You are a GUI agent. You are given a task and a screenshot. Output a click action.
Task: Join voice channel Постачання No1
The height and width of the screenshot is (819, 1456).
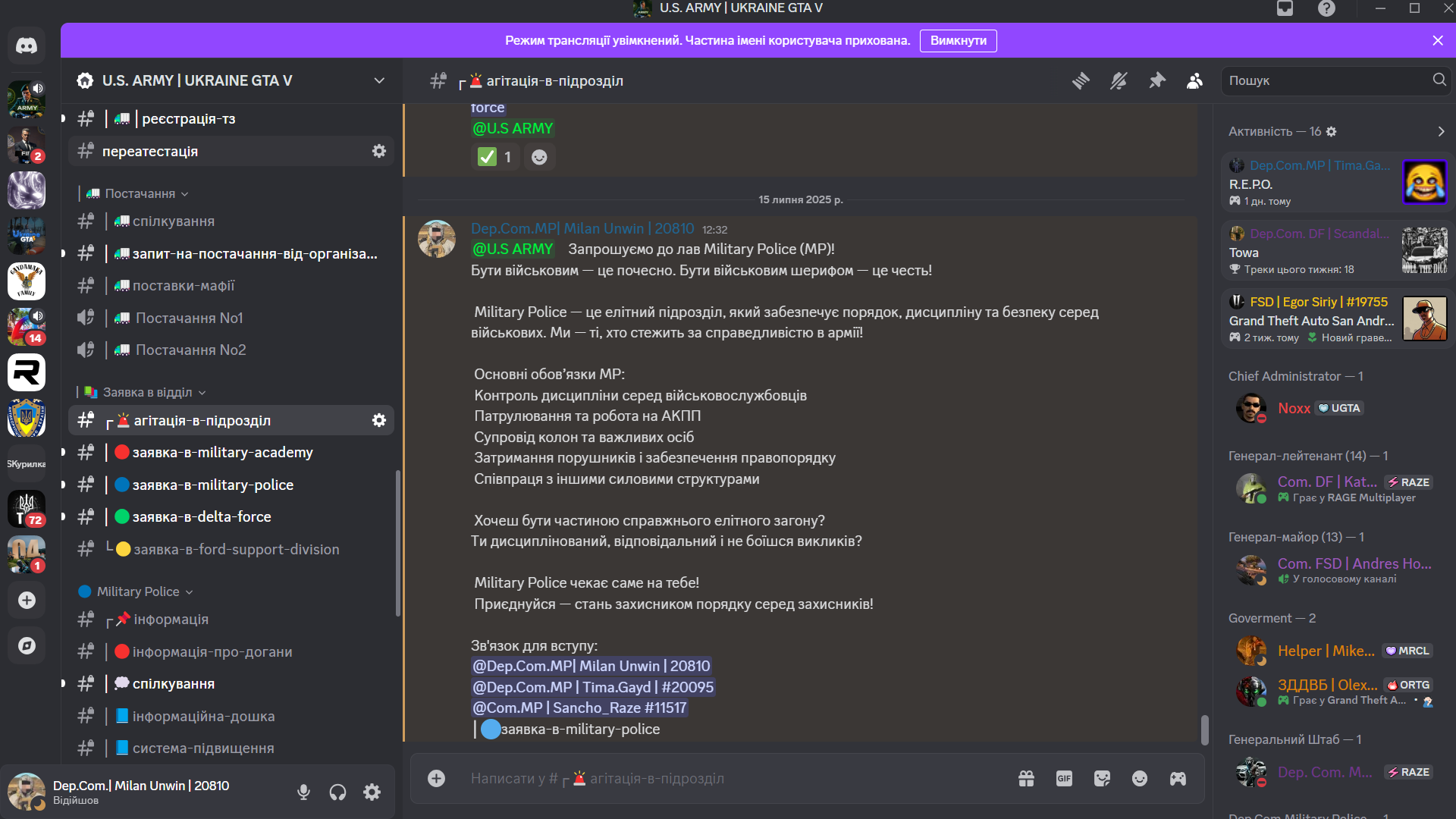pyautogui.click(x=231, y=318)
